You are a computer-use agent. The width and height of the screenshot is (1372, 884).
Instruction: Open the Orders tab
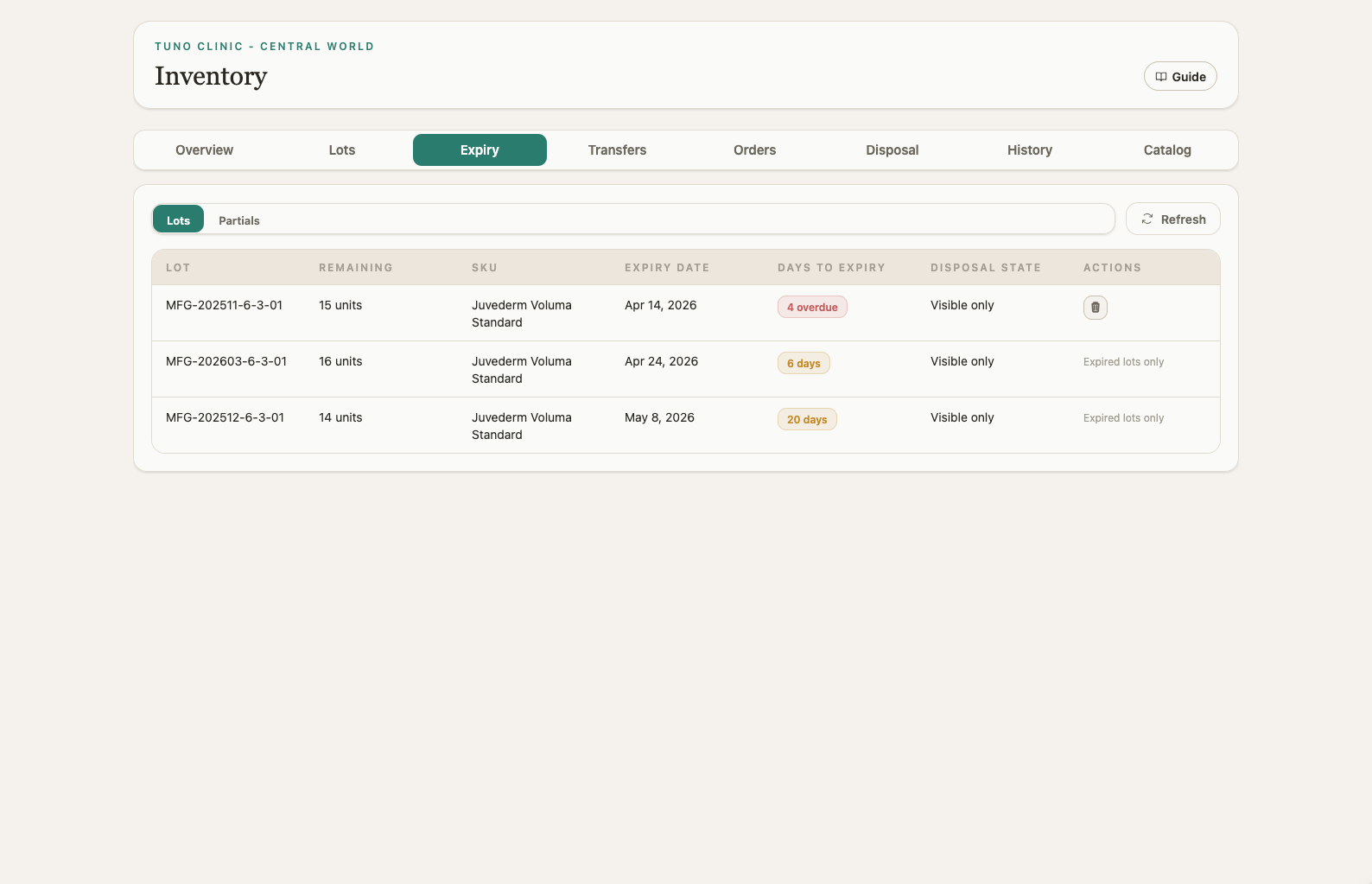755,150
